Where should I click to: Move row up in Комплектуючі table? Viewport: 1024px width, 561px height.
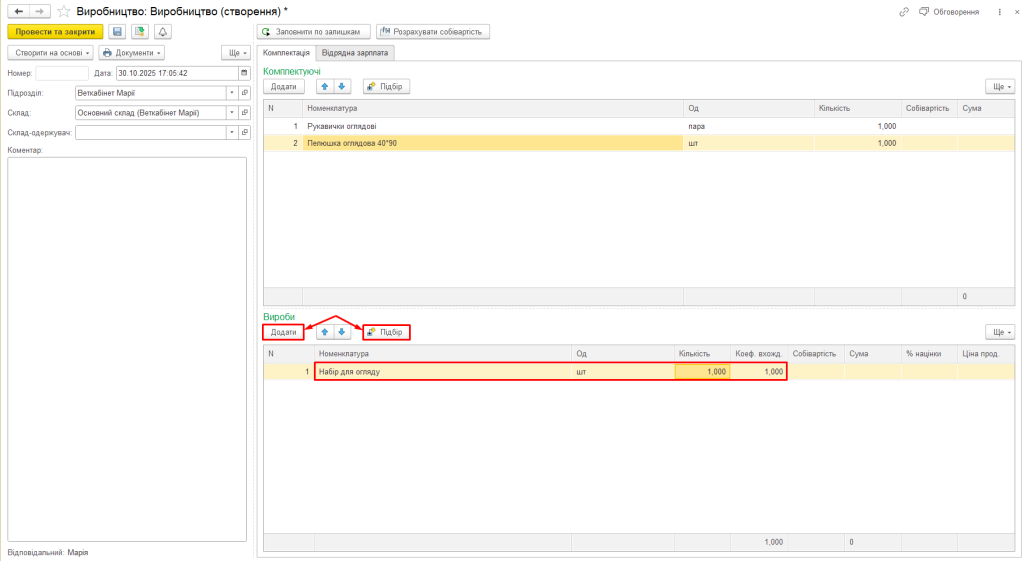pos(324,87)
